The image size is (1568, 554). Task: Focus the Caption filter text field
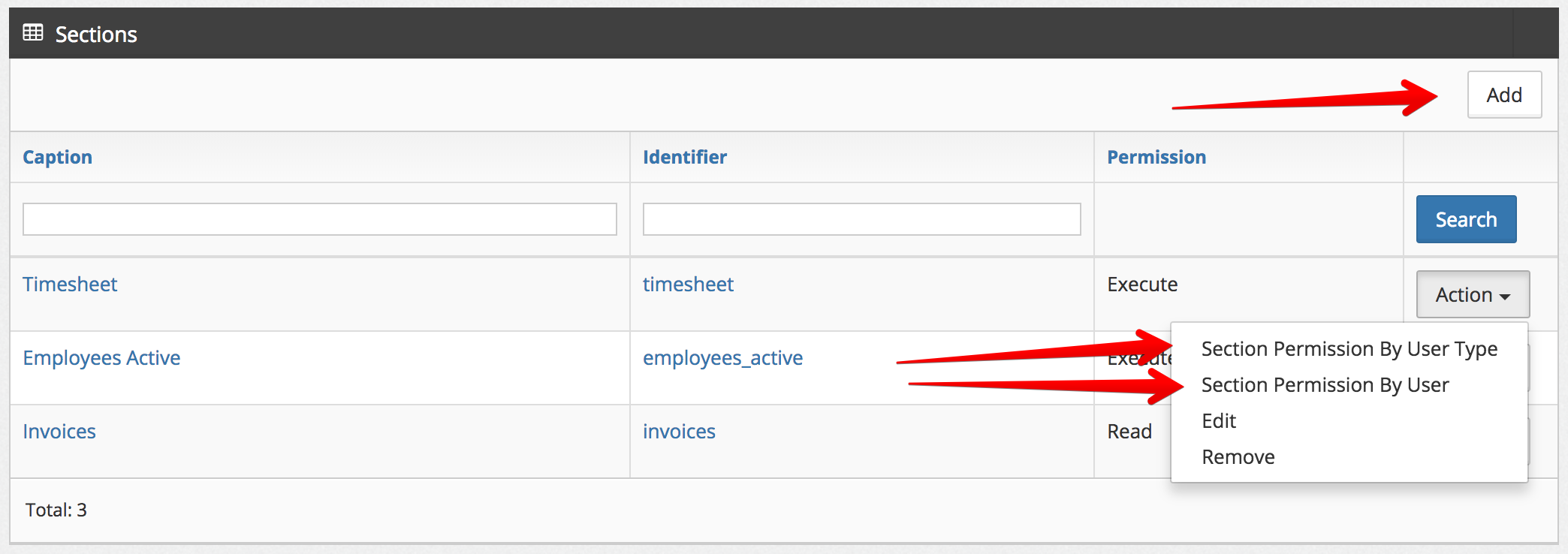coord(319,219)
